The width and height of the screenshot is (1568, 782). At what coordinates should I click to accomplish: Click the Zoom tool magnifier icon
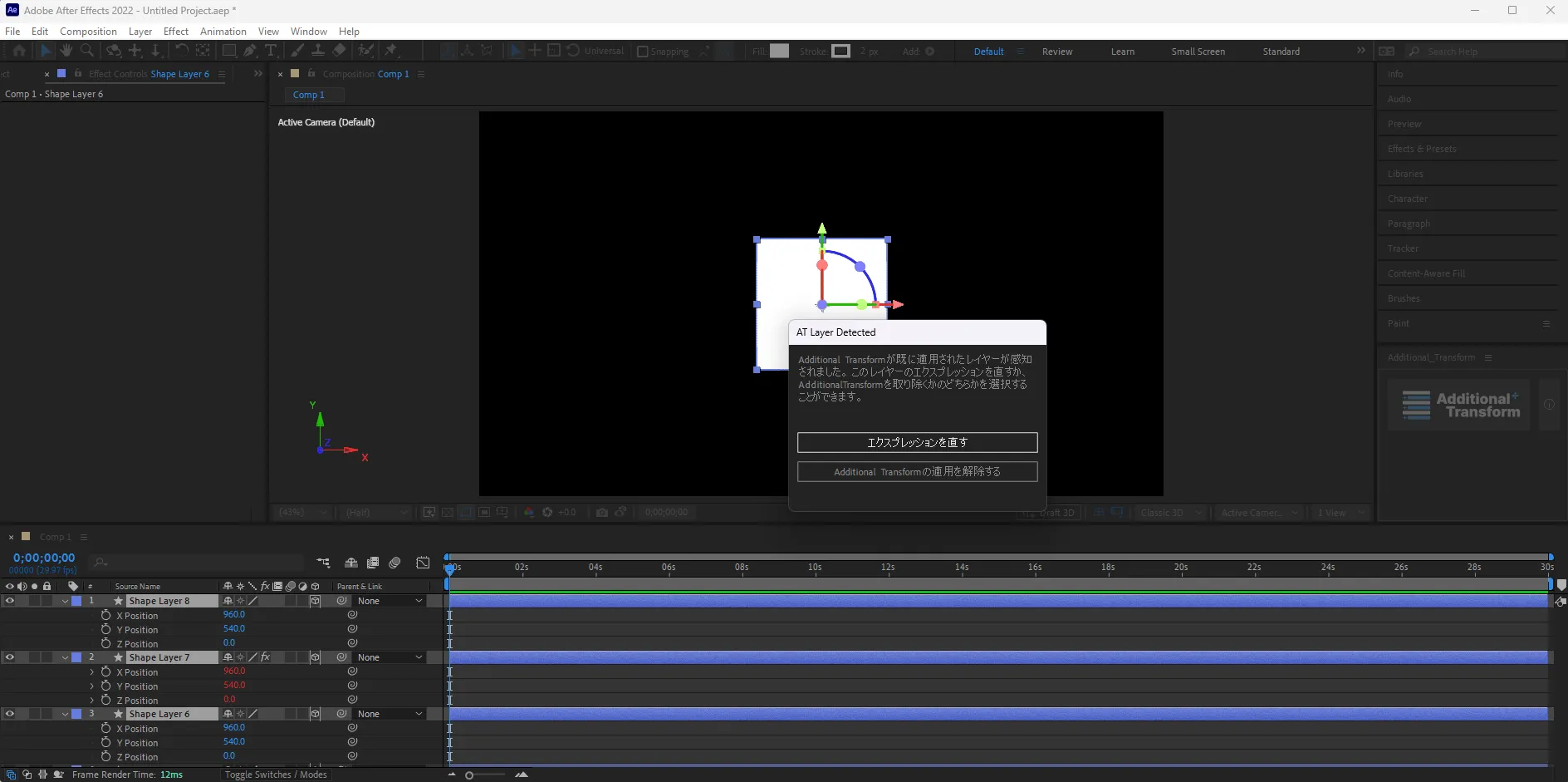click(x=87, y=51)
